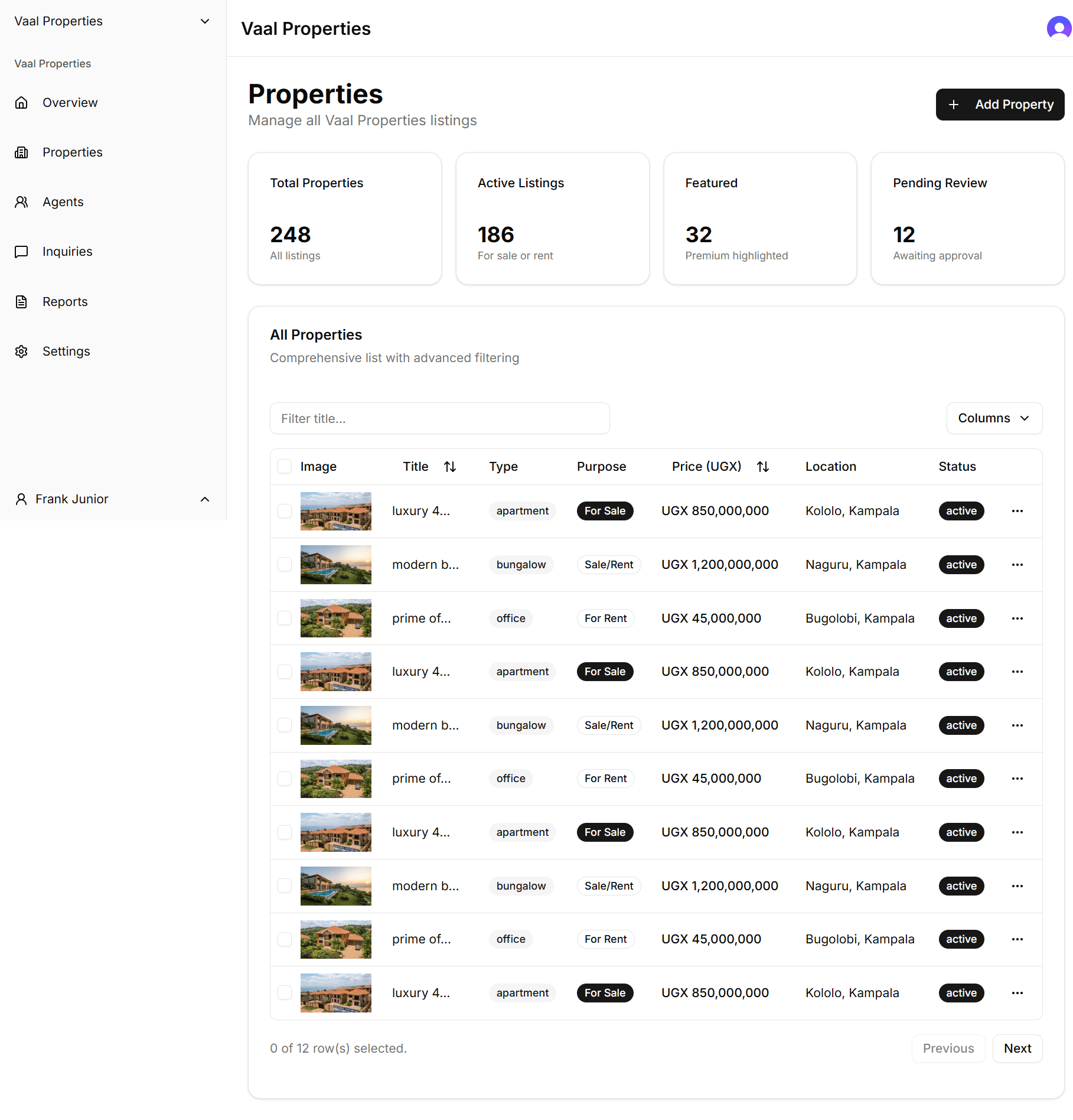Go to Overview in the sidebar

click(70, 103)
